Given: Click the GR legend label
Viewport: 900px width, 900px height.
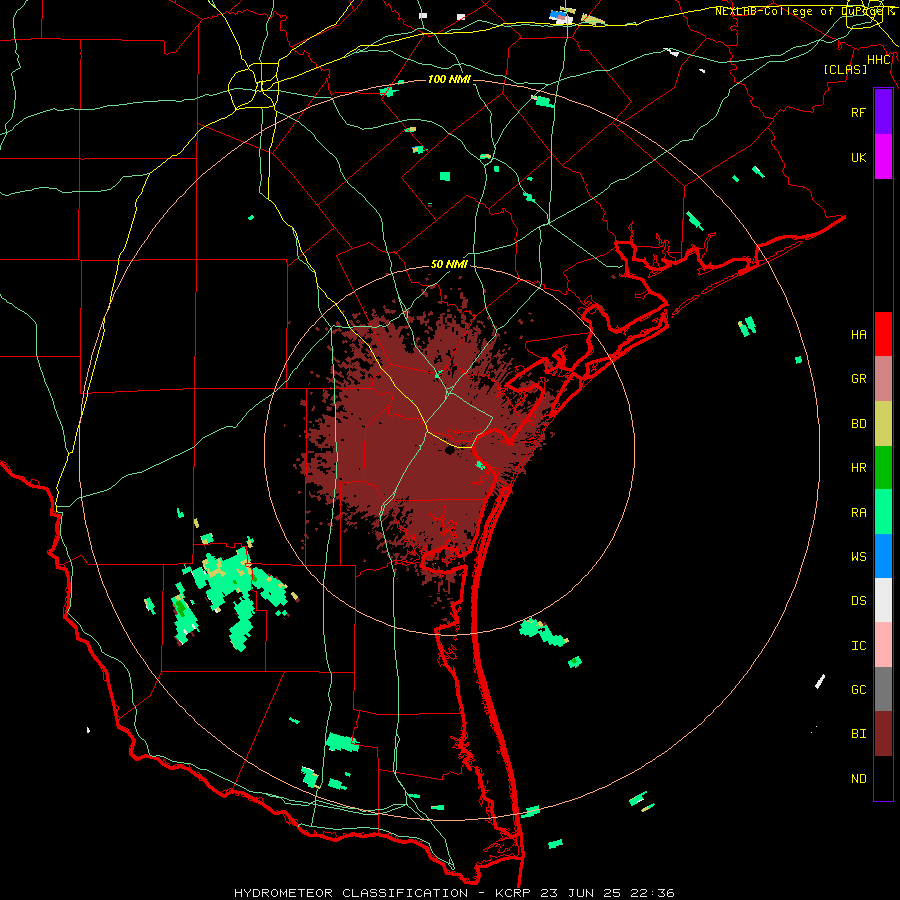Looking at the screenshot, I should tap(858, 379).
